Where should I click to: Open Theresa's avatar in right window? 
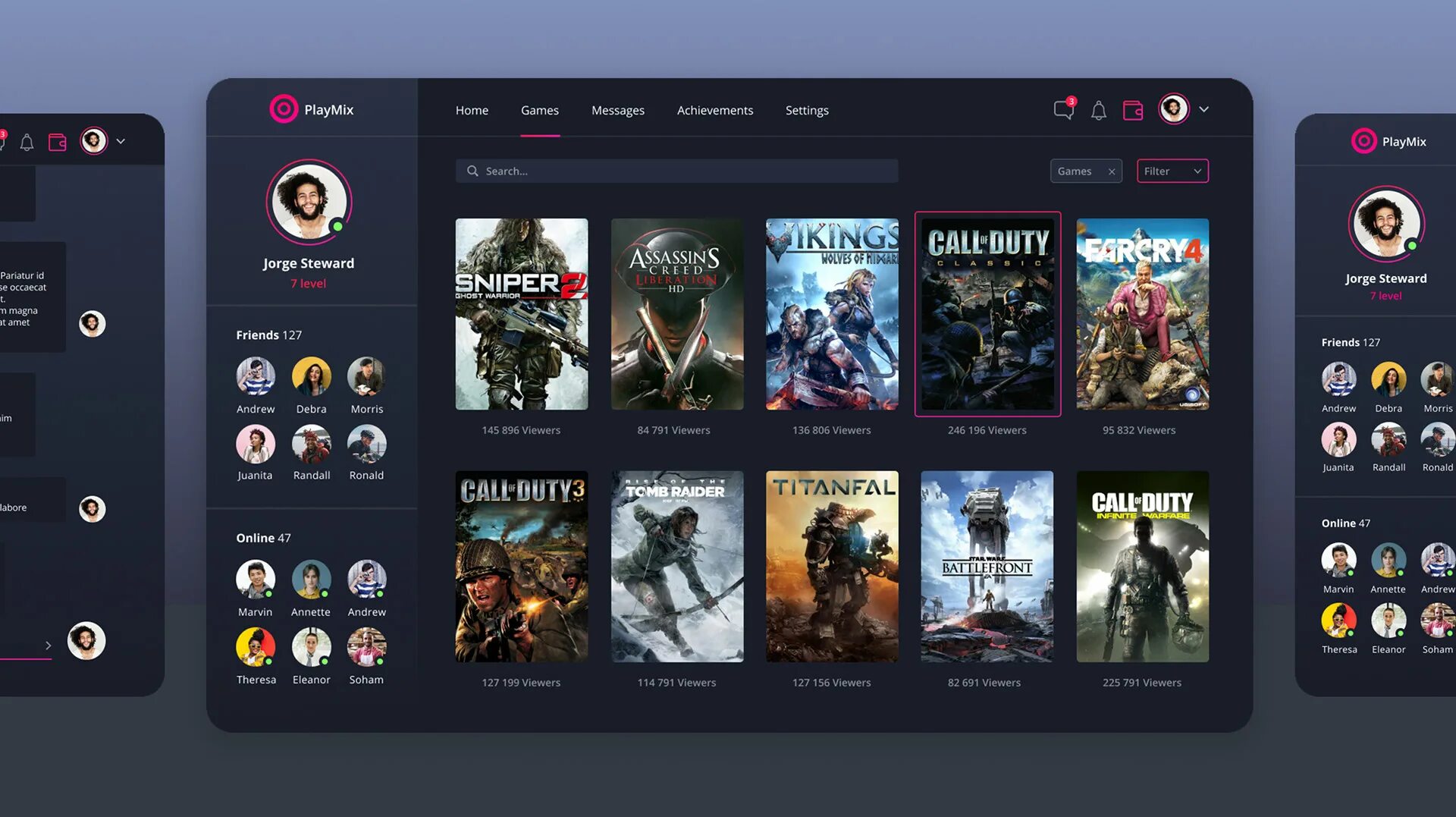[x=1338, y=621]
